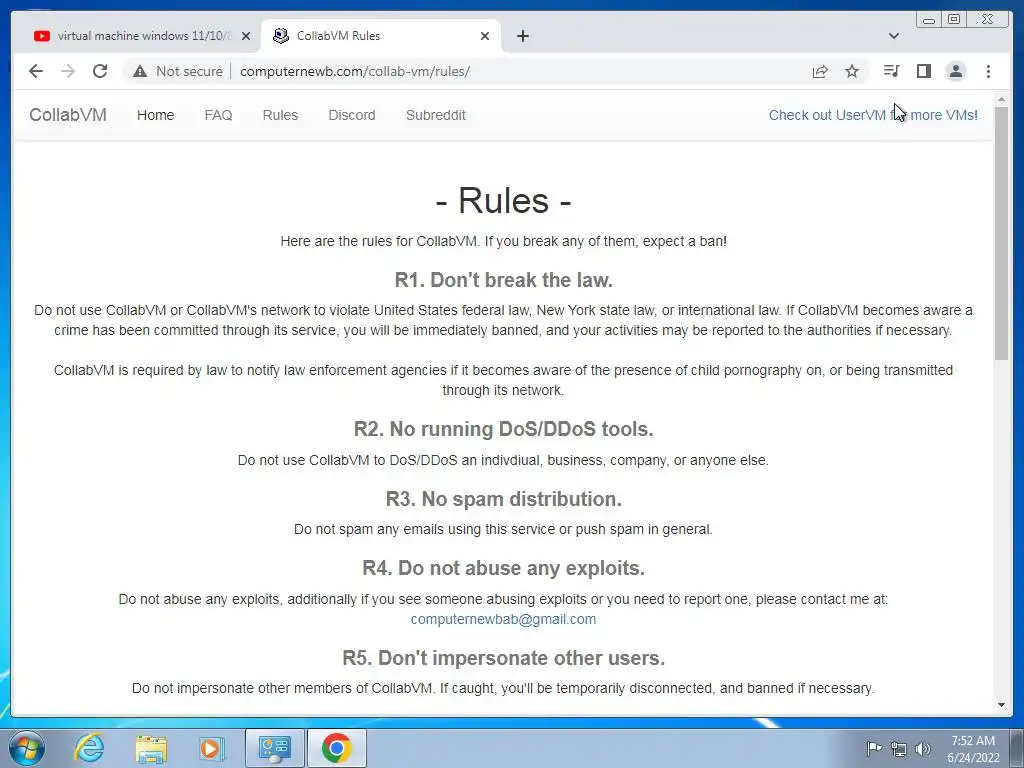Click heading 'R1. Don't break the law.'

(x=504, y=280)
